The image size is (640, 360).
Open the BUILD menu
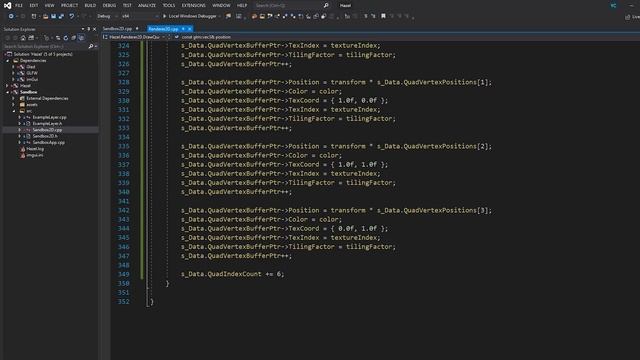(x=90, y=5)
